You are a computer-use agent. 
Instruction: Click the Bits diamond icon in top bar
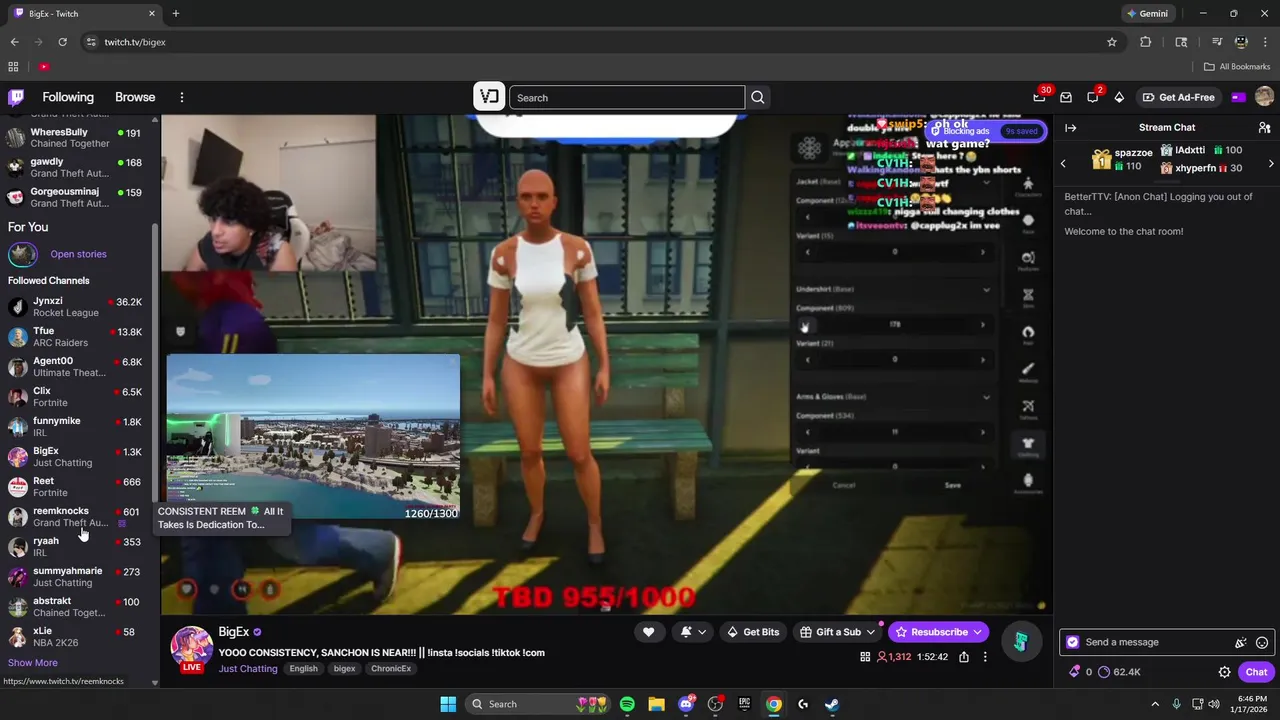pyautogui.click(x=1119, y=97)
